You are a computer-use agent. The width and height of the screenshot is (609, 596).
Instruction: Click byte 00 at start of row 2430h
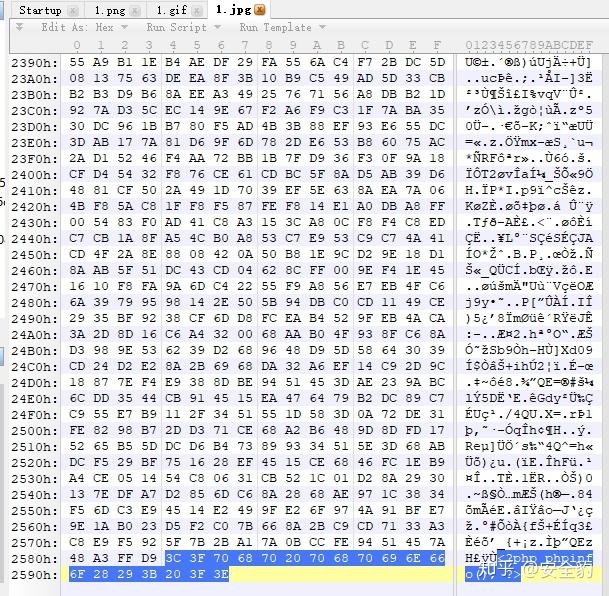click(77, 222)
